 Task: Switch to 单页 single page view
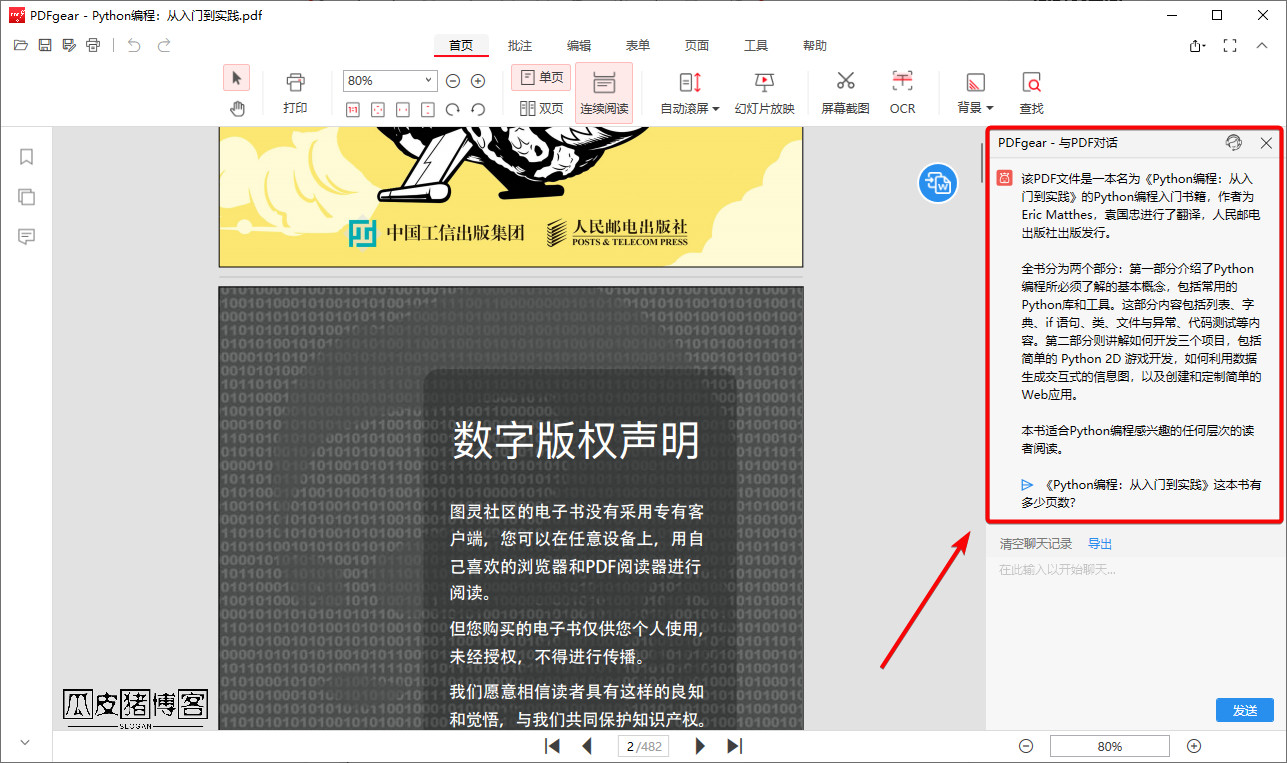point(541,78)
